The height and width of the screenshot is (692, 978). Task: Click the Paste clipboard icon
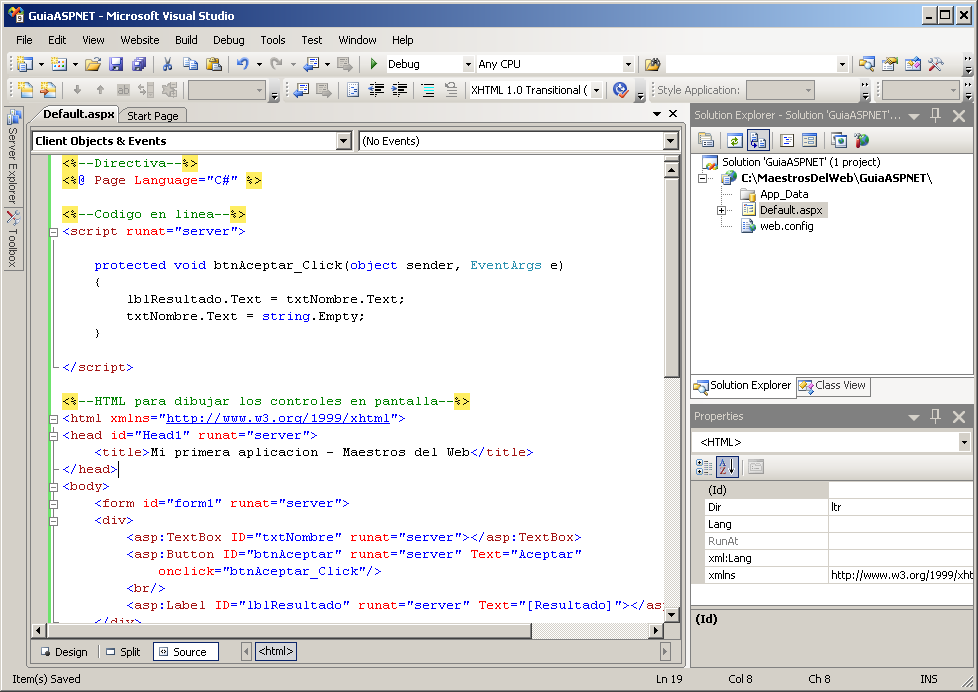[x=213, y=64]
